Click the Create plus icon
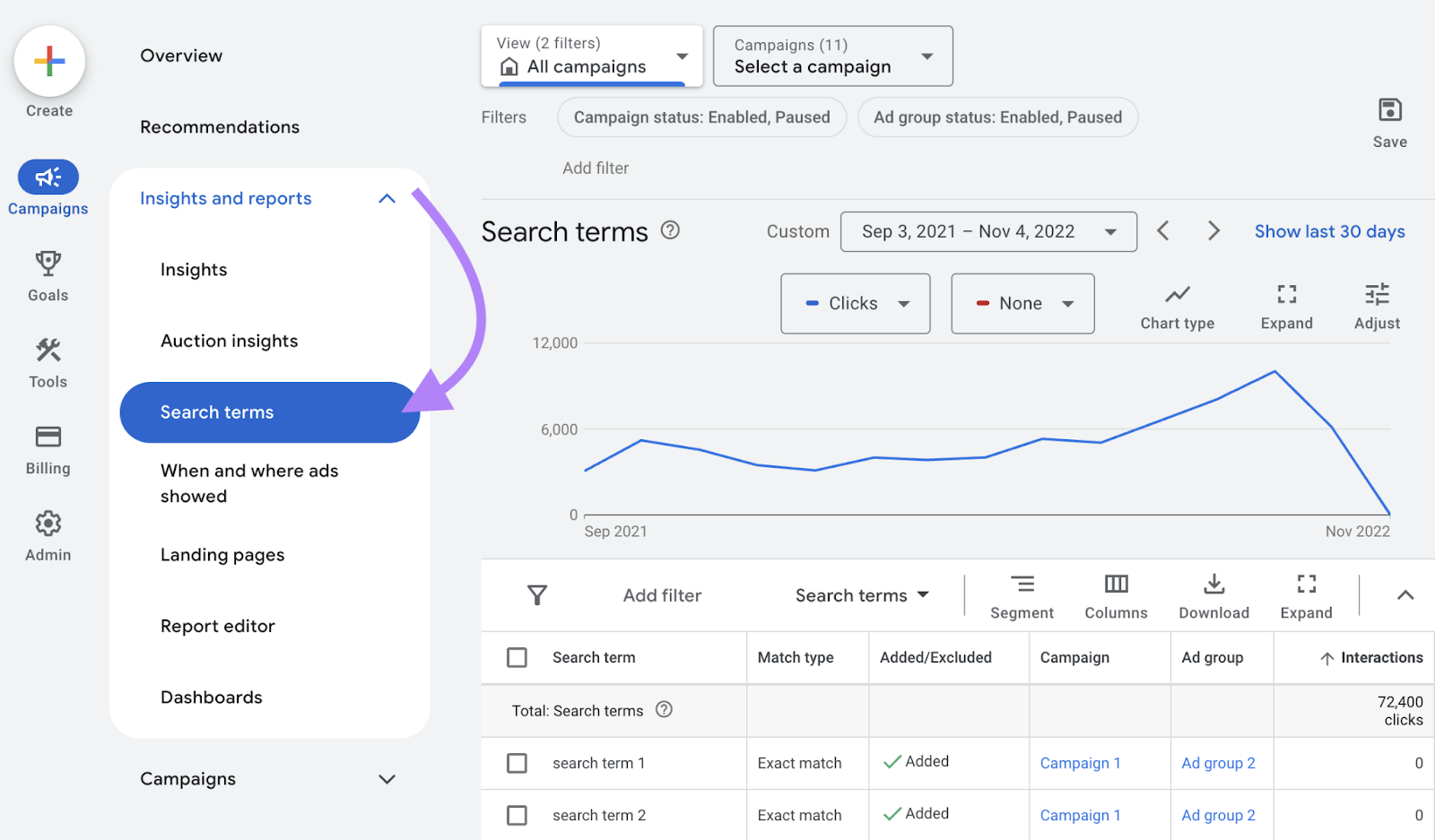 pos(48,61)
